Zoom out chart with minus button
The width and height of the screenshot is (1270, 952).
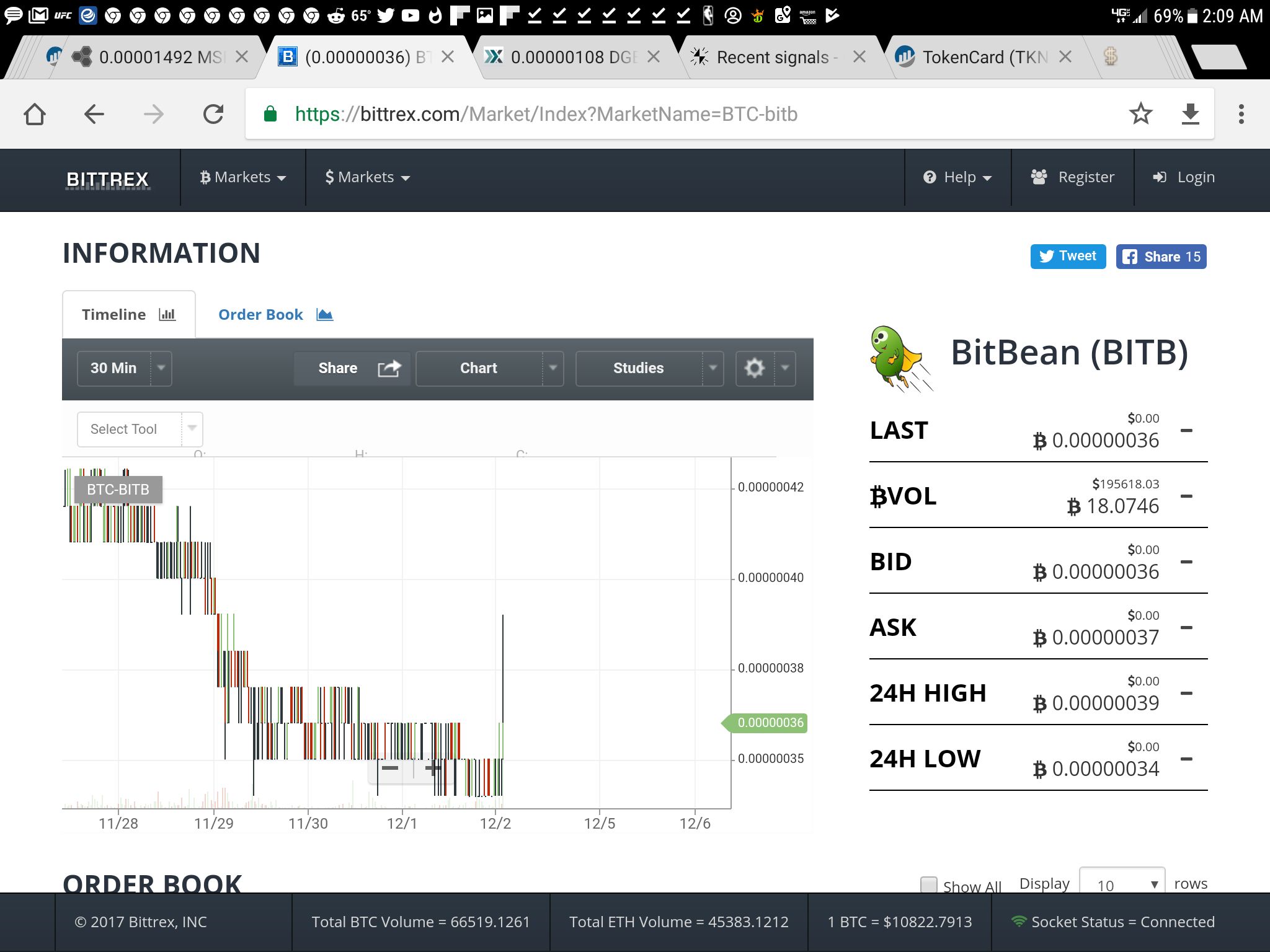(x=390, y=769)
